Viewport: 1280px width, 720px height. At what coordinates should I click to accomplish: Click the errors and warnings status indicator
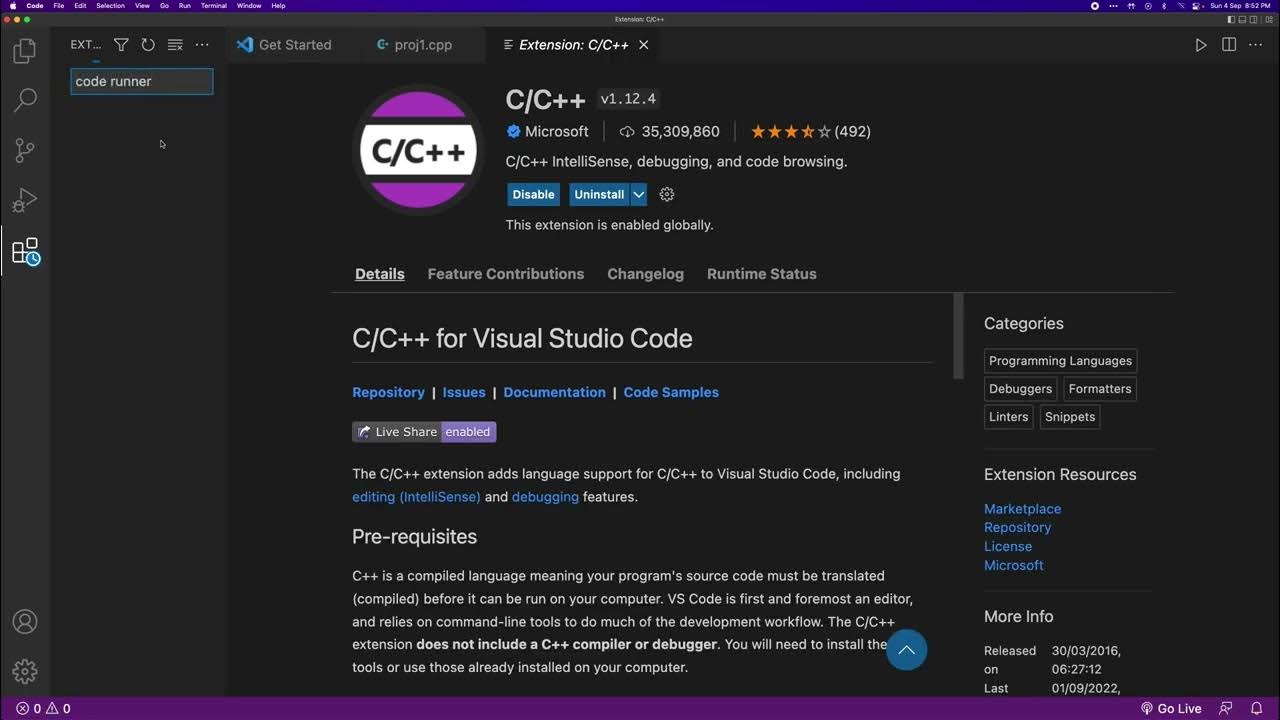(43, 709)
